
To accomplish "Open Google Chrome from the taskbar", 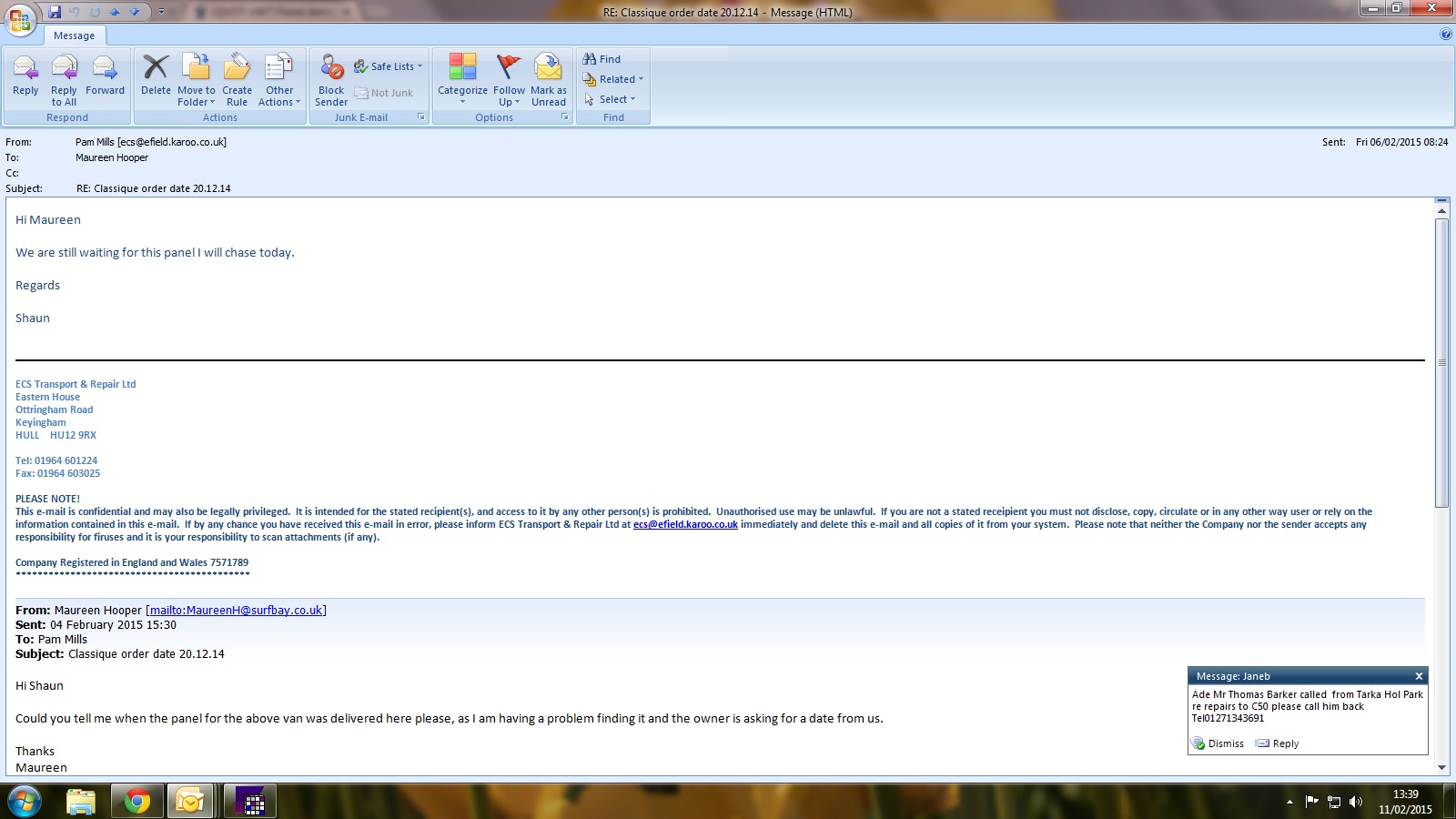I will tap(137, 802).
